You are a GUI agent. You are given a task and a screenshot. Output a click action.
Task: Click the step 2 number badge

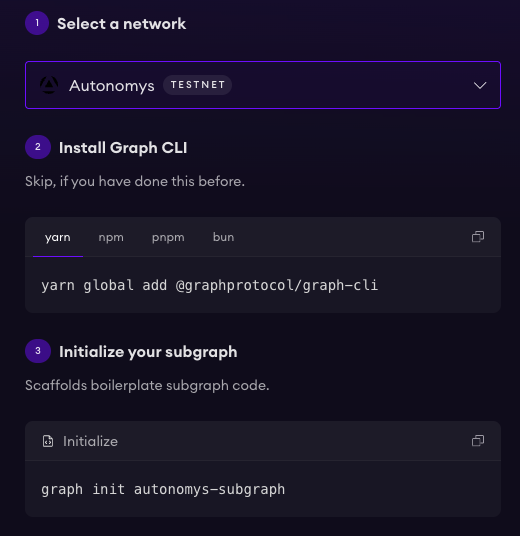[38, 147]
